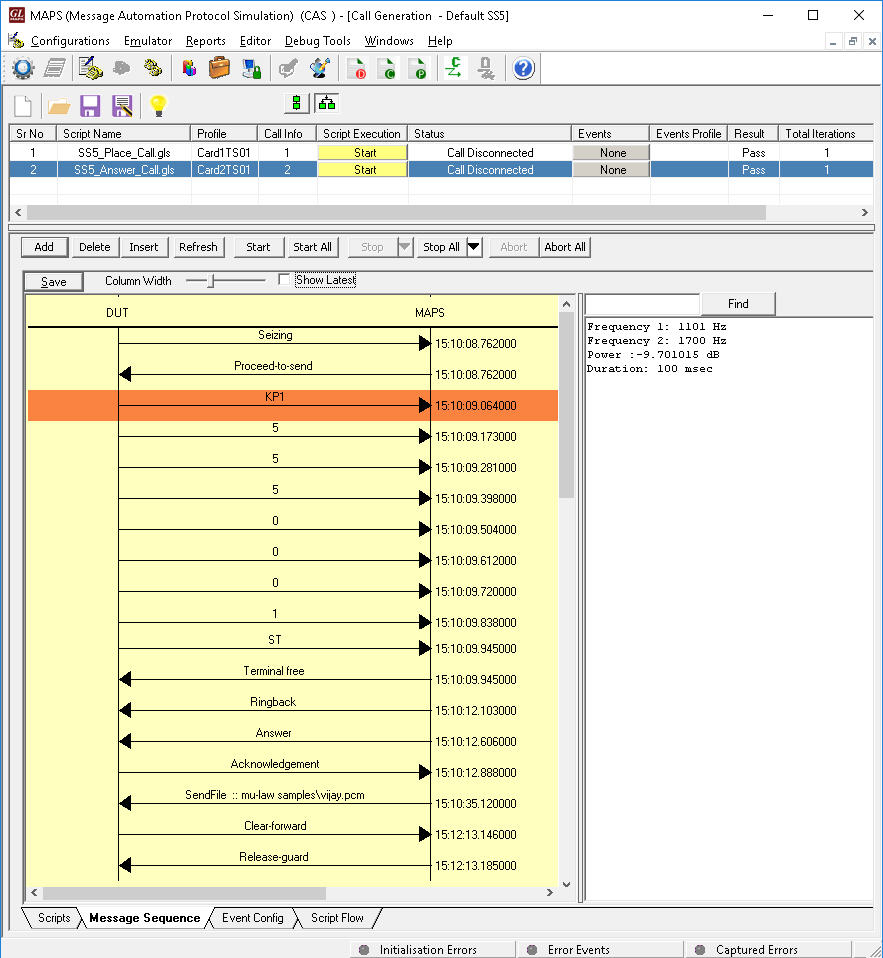This screenshot has width=883, height=958.
Task: Open call generation notepad-and-phone icon
Action: 90,68
